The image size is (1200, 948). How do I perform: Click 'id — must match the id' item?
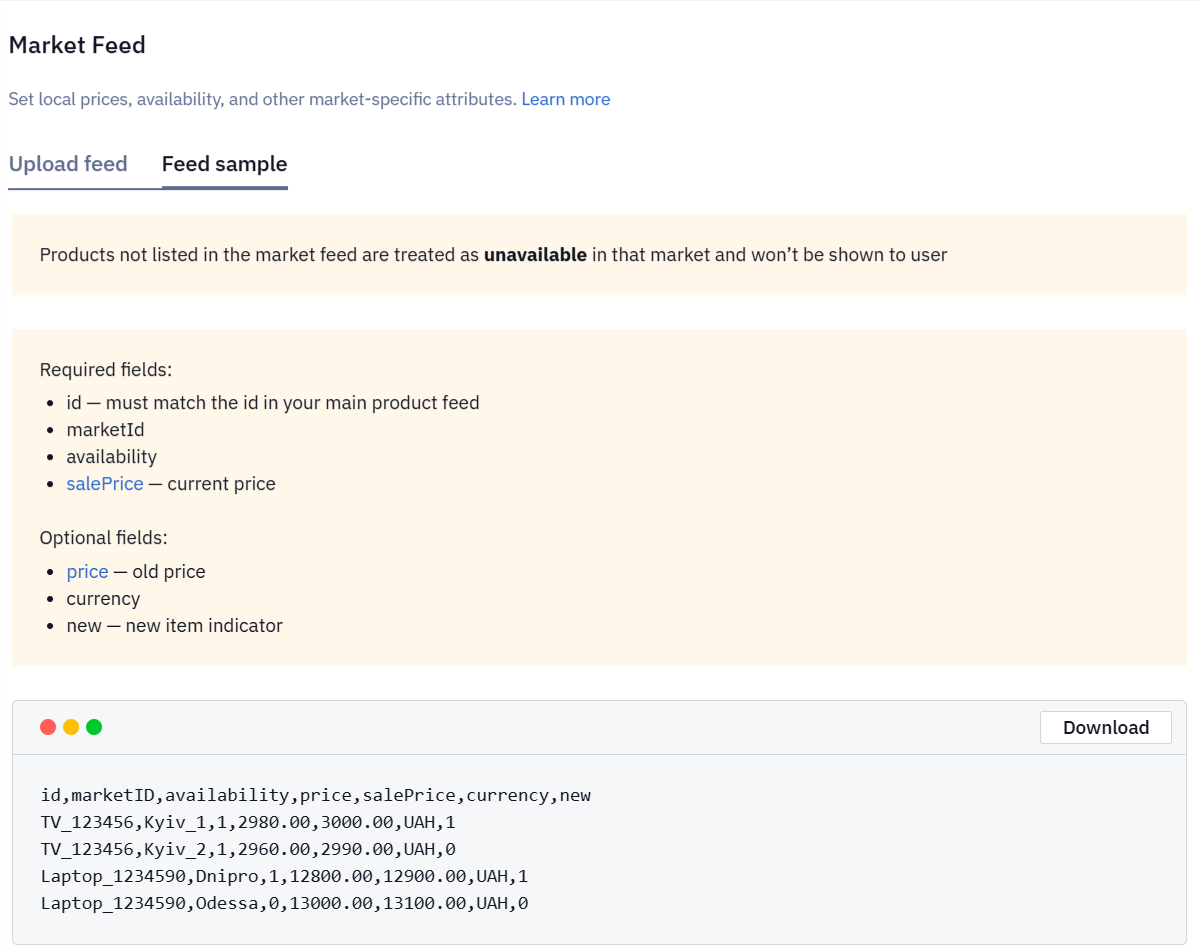pos(273,403)
